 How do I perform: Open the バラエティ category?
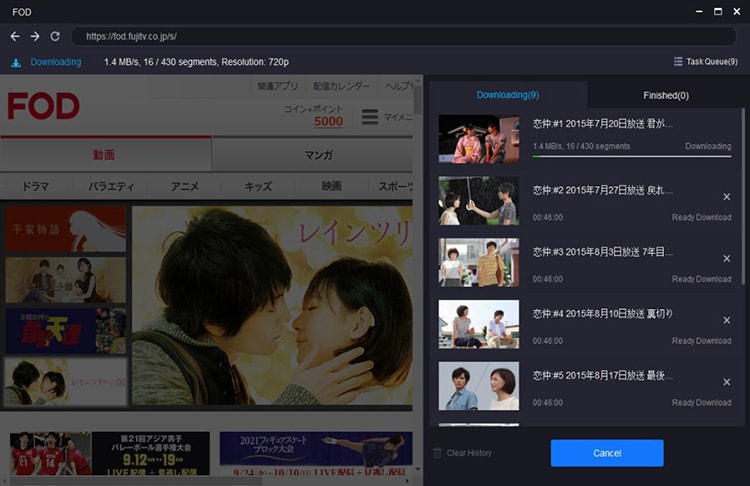pos(110,186)
